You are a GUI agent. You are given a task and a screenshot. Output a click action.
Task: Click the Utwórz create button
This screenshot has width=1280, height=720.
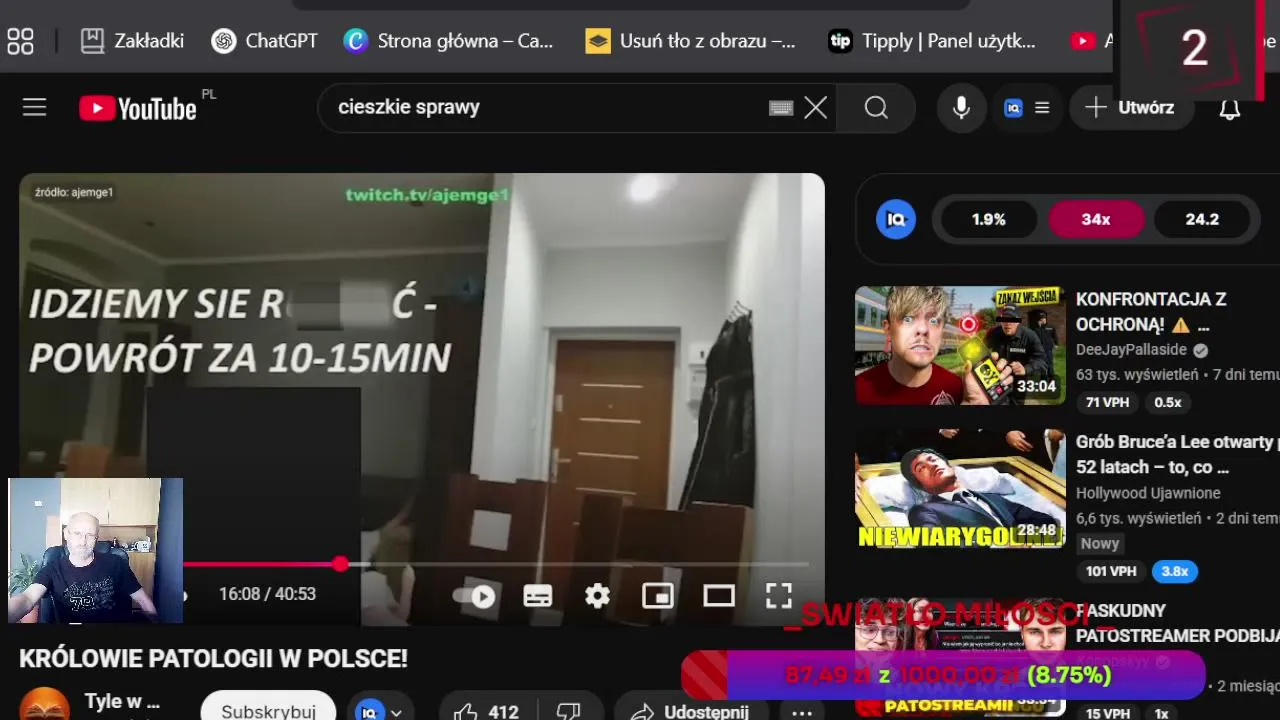pos(1132,108)
